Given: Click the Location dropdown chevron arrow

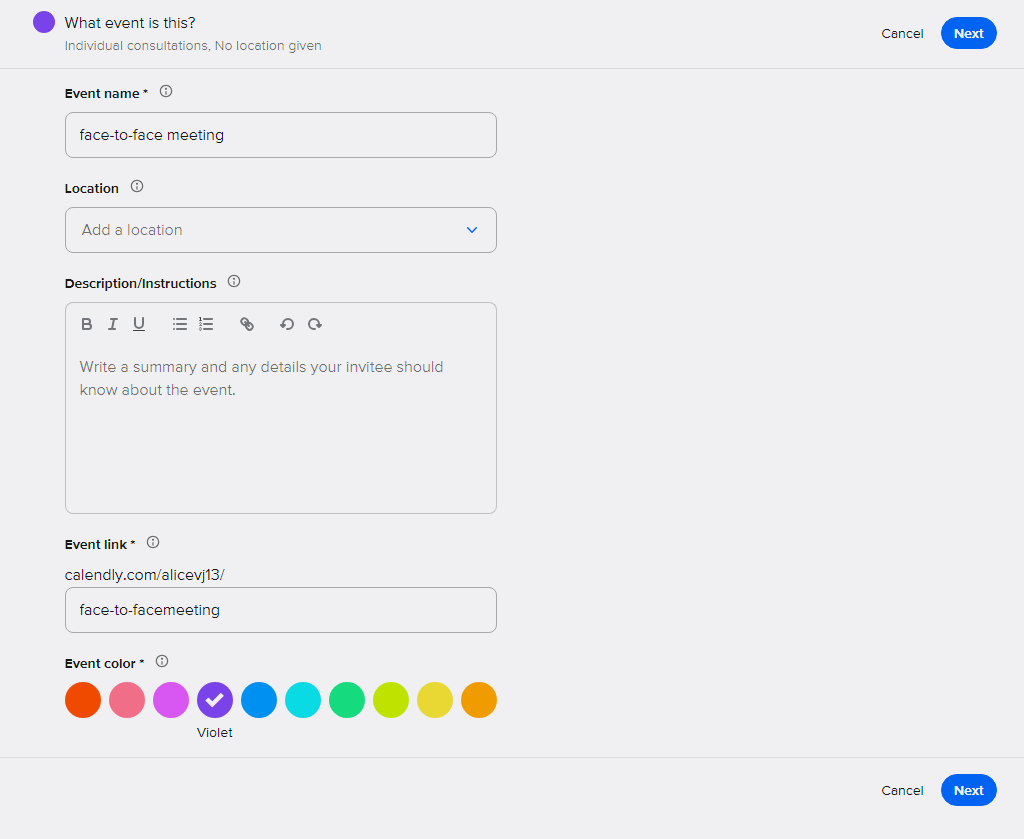Looking at the screenshot, I should coord(472,230).
